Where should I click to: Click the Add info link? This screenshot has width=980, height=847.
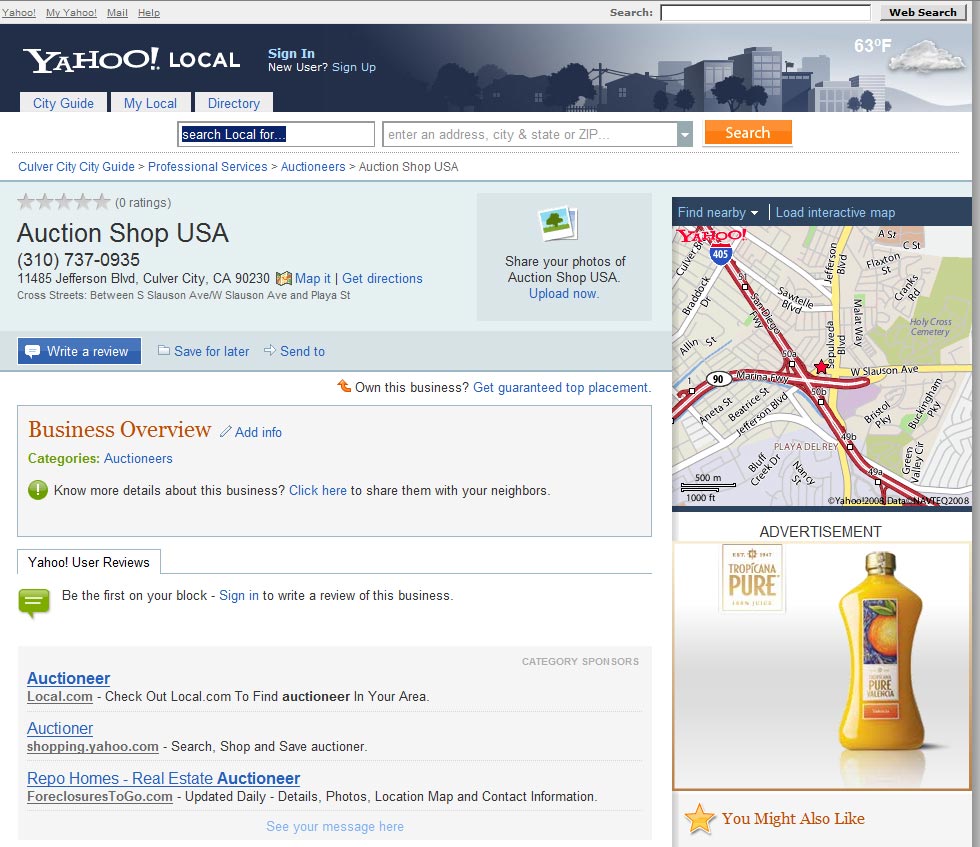point(258,432)
